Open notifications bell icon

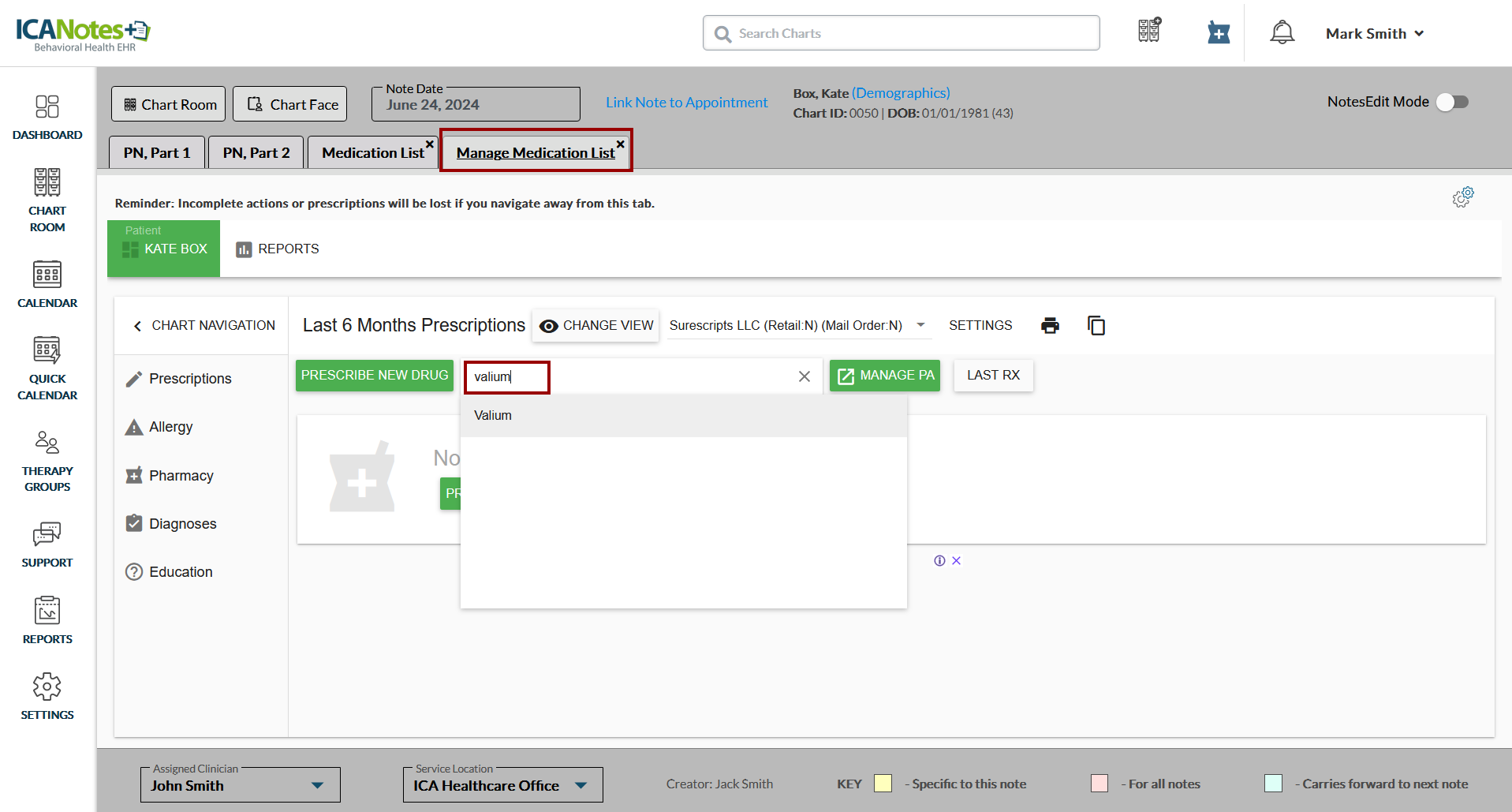(1282, 33)
